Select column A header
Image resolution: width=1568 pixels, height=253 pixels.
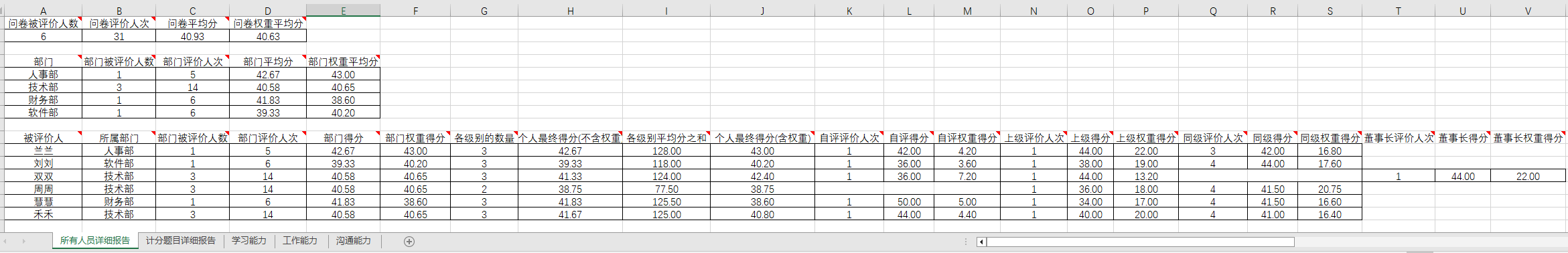(44, 11)
